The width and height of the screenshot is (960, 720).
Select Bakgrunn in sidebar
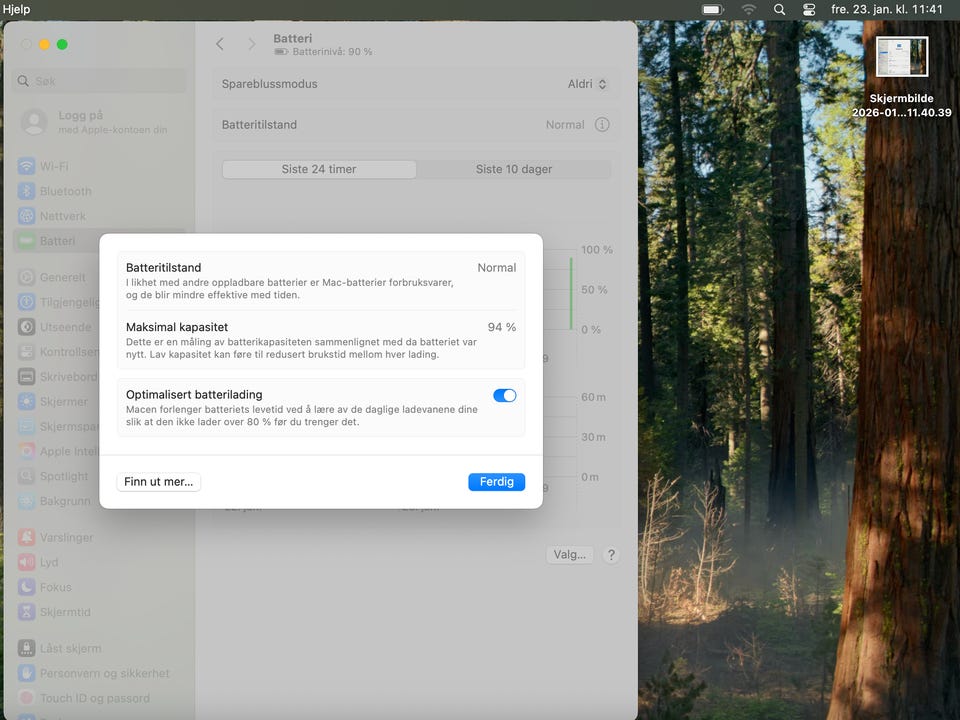coord(58,501)
